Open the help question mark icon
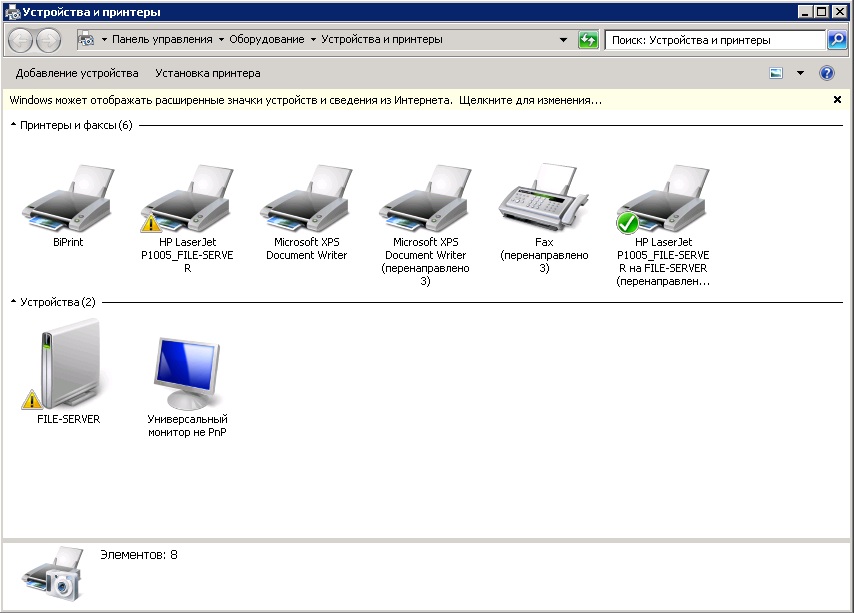 [x=827, y=73]
